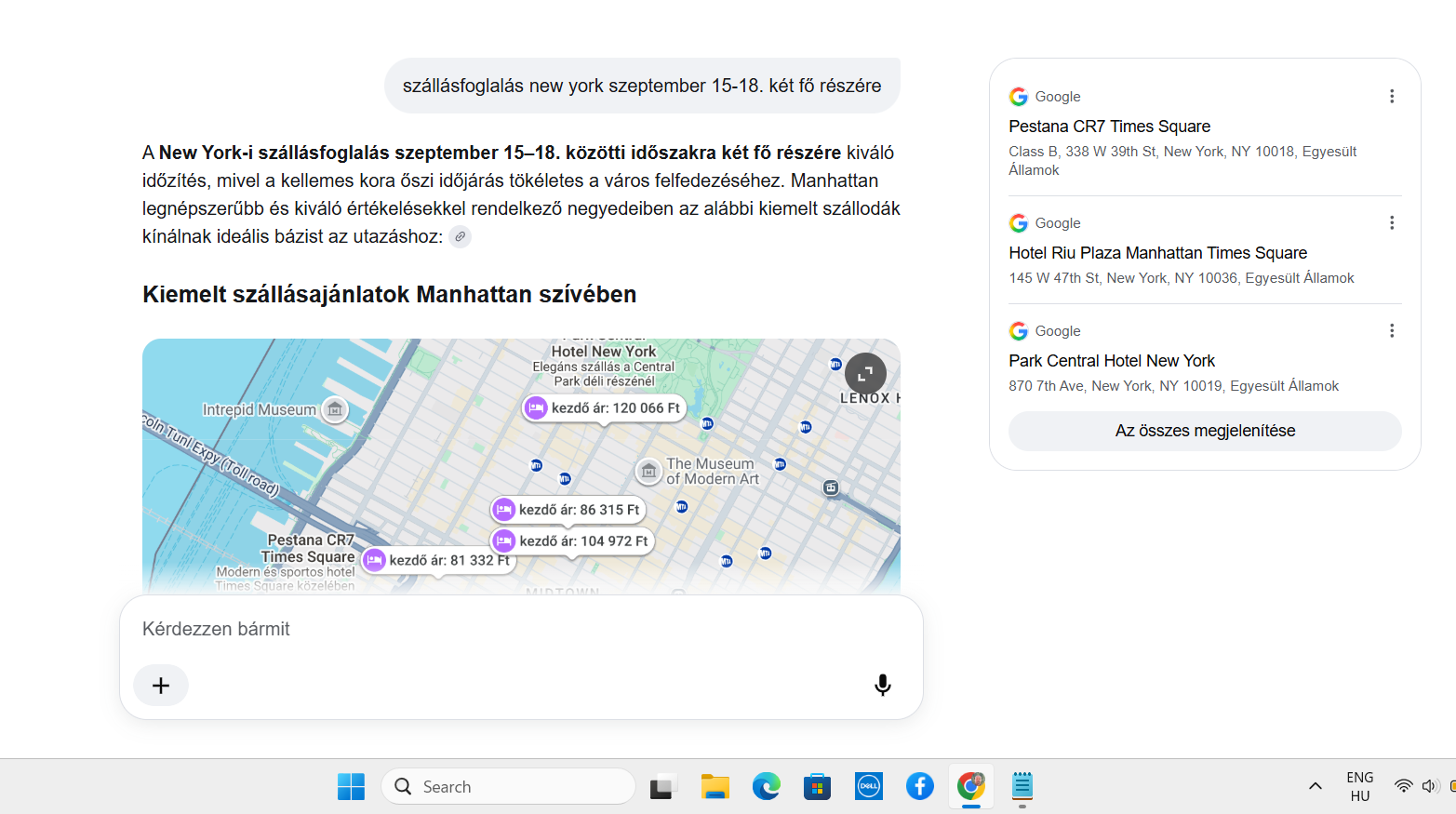Image resolution: width=1456 pixels, height=814 pixels.
Task: Click the taskbar Search box
Action: [x=508, y=787]
